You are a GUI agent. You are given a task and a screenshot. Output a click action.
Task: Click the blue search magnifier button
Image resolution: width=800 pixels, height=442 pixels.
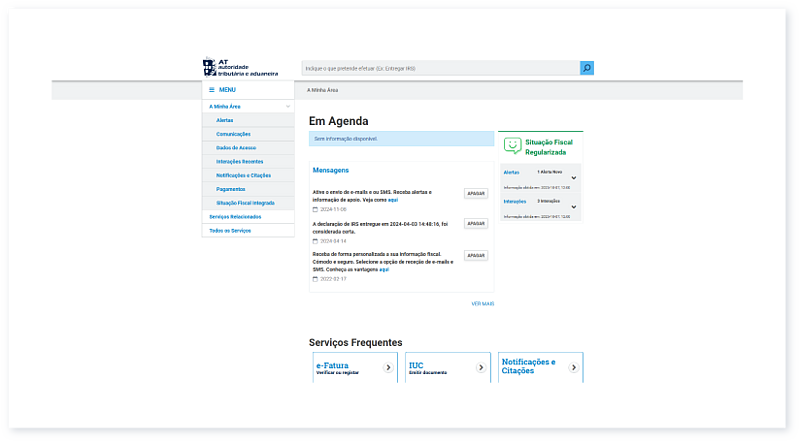click(x=587, y=68)
